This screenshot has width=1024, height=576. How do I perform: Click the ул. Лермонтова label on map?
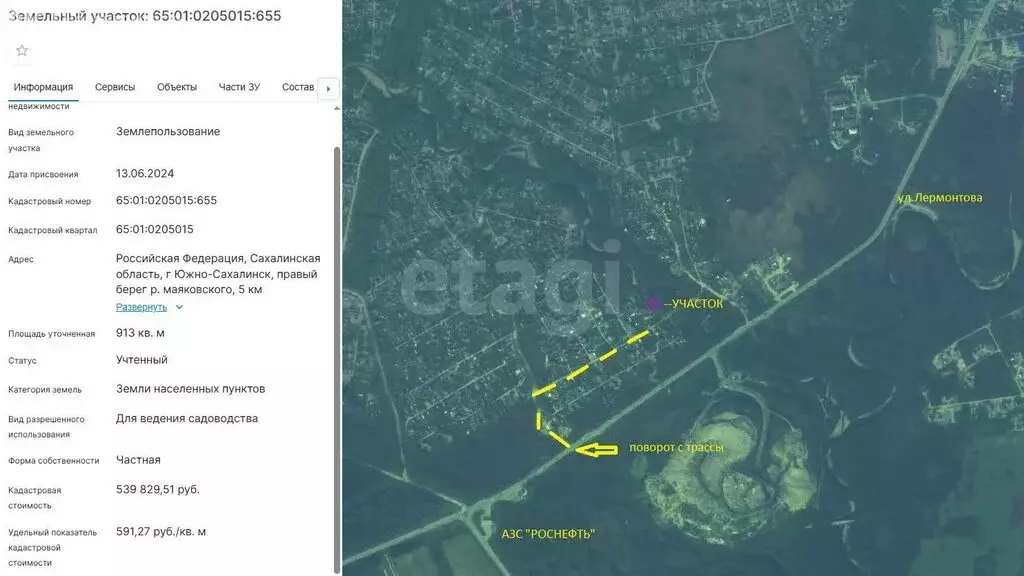pyautogui.click(x=939, y=197)
